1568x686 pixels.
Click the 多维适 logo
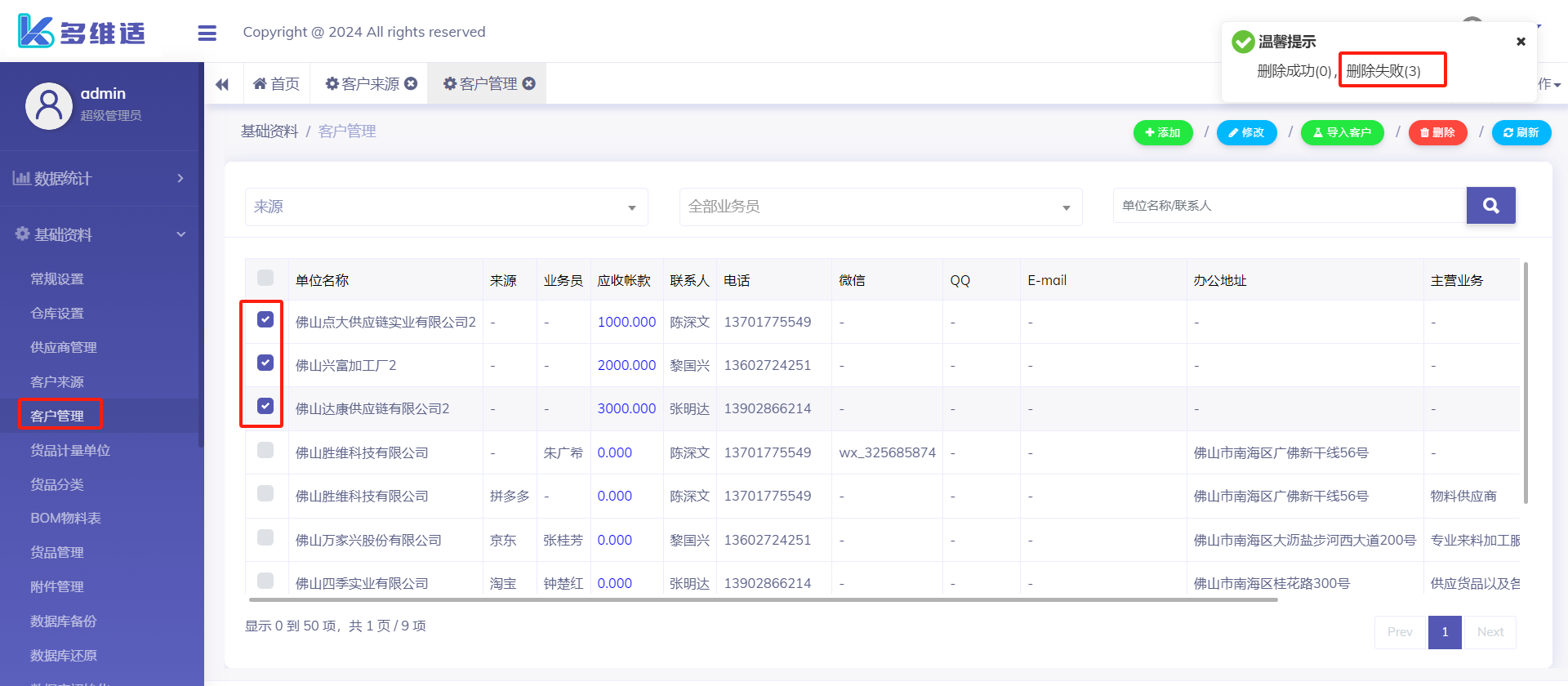[x=82, y=32]
